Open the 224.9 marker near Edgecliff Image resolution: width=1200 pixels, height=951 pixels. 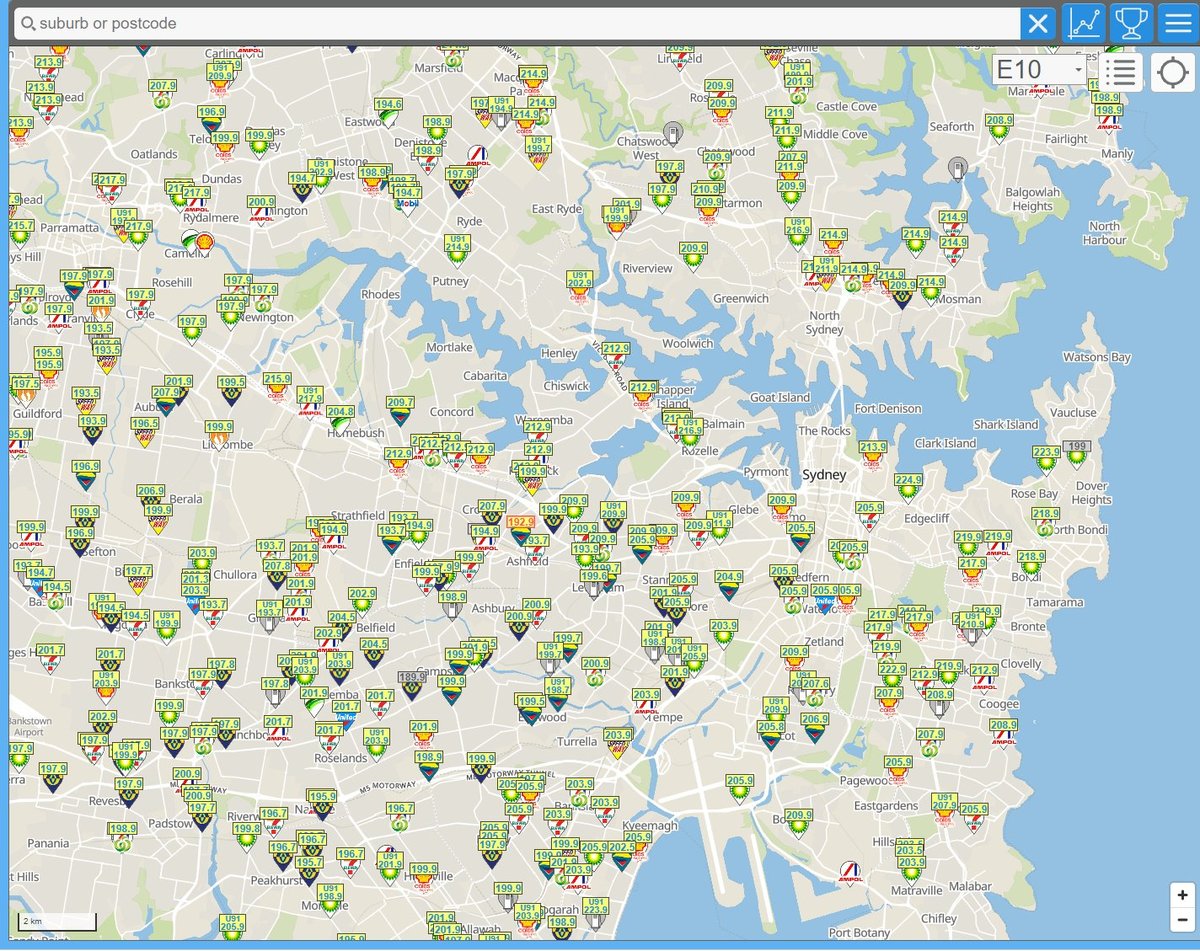click(909, 488)
